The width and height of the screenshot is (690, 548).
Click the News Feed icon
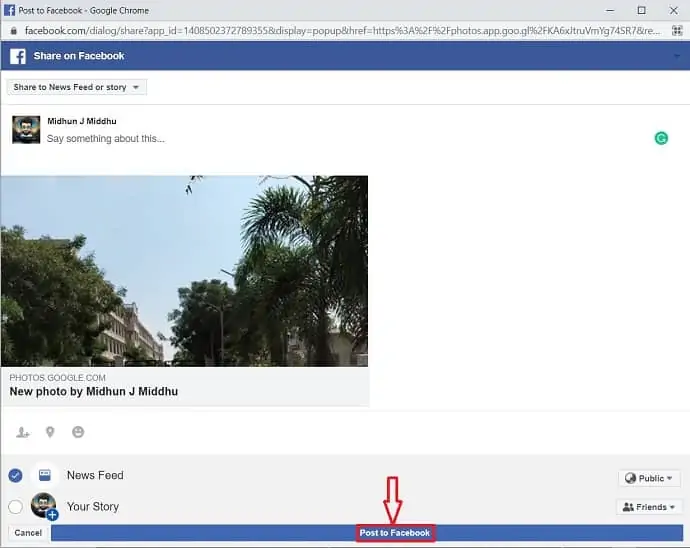click(44, 475)
